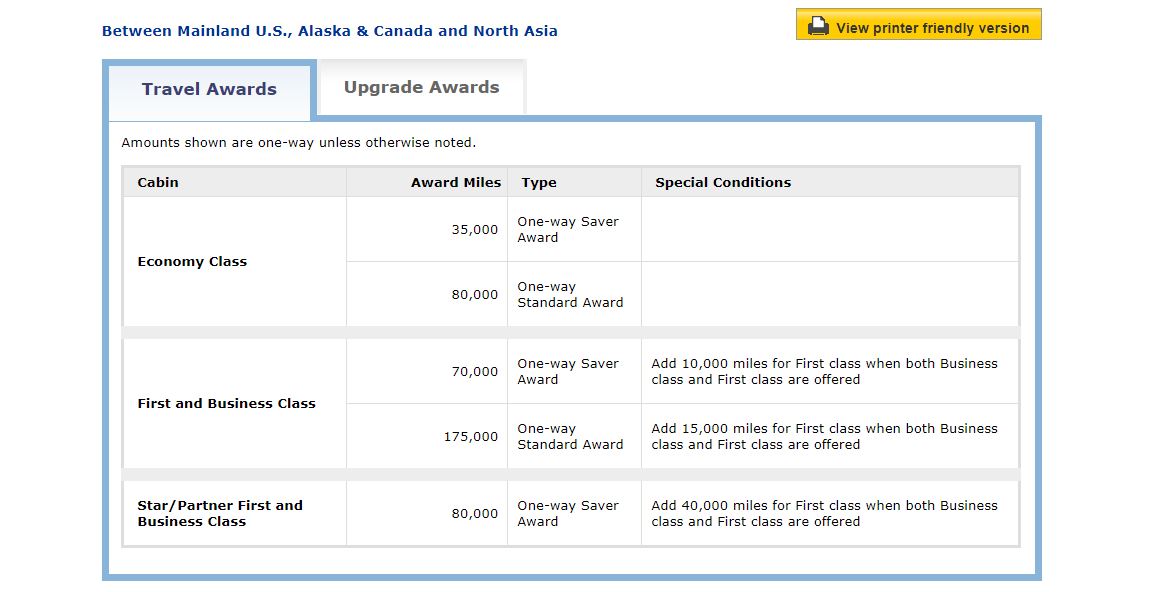Click the 175,000 award miles value

click(471, 437)
